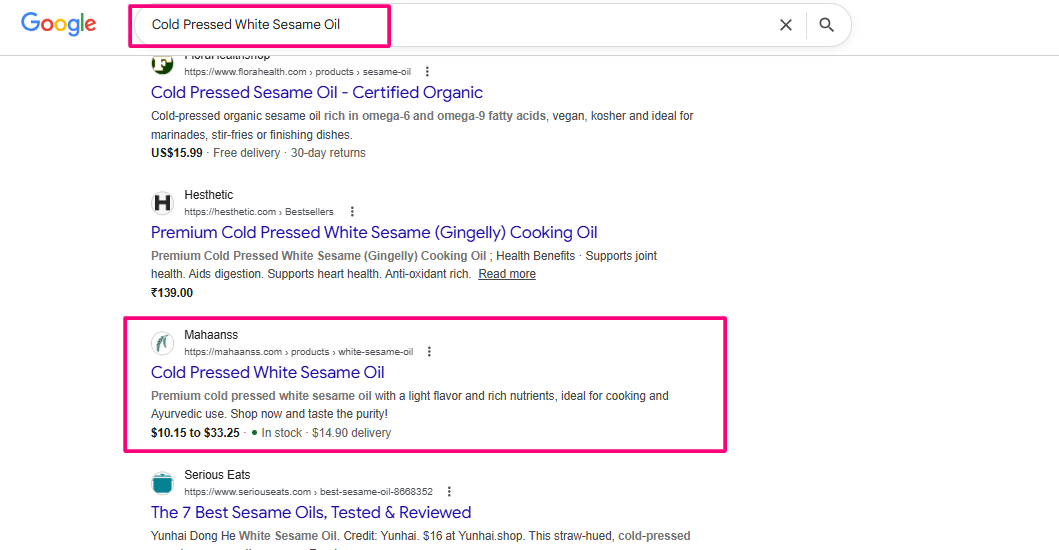Screen dimensions: 1059x550
Task: Click the magnifier search icon
Action: click(x=826, y=25)
